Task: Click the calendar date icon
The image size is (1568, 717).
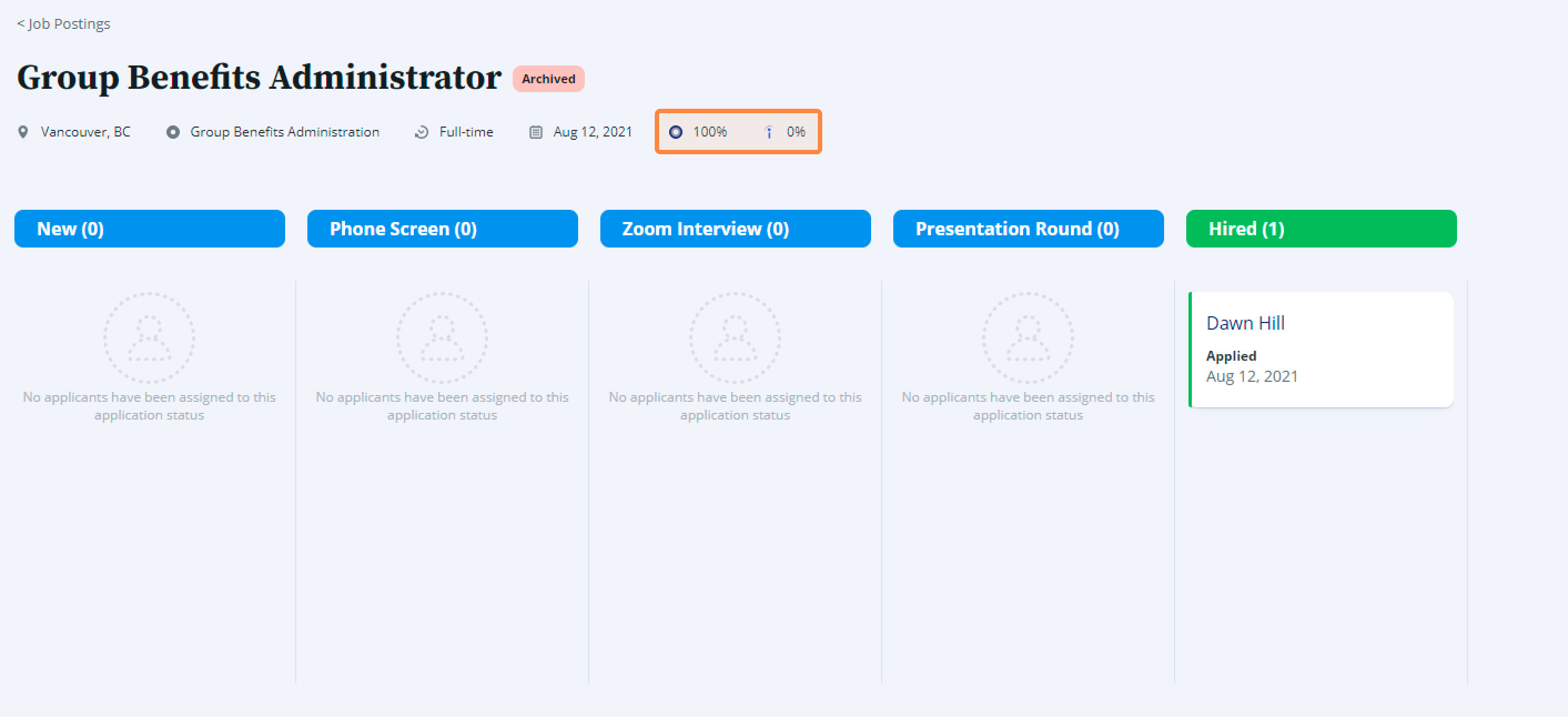Action: (x=535, y=132)
